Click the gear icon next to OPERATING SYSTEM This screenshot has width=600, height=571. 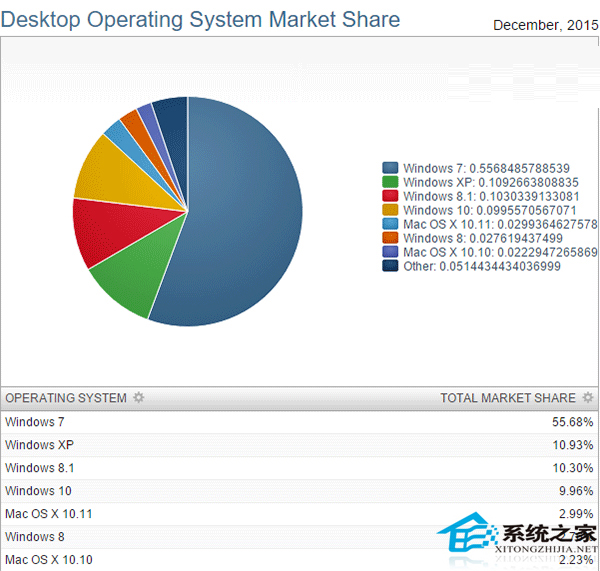pos(139,398)
